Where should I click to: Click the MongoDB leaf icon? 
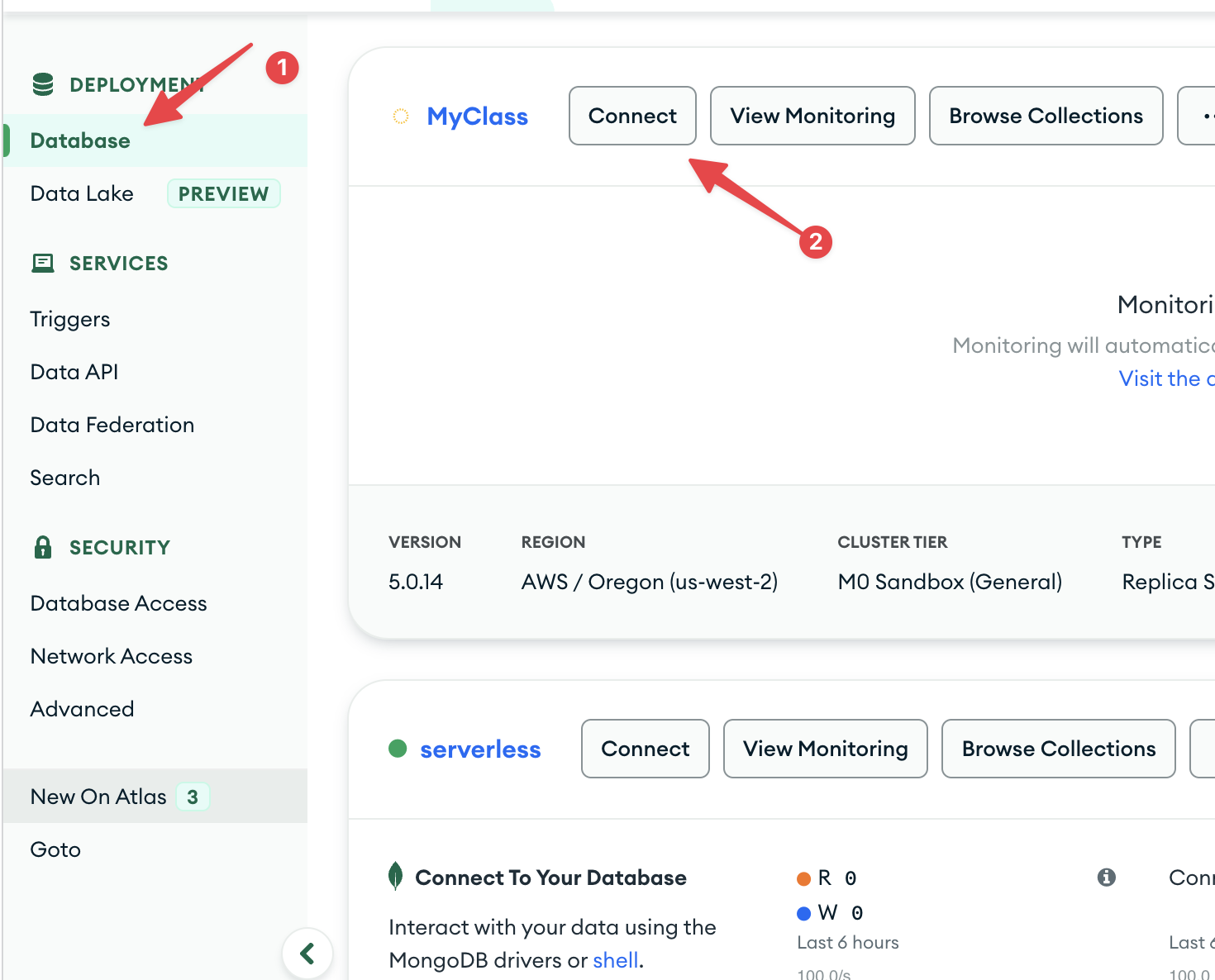click(396, 876)
